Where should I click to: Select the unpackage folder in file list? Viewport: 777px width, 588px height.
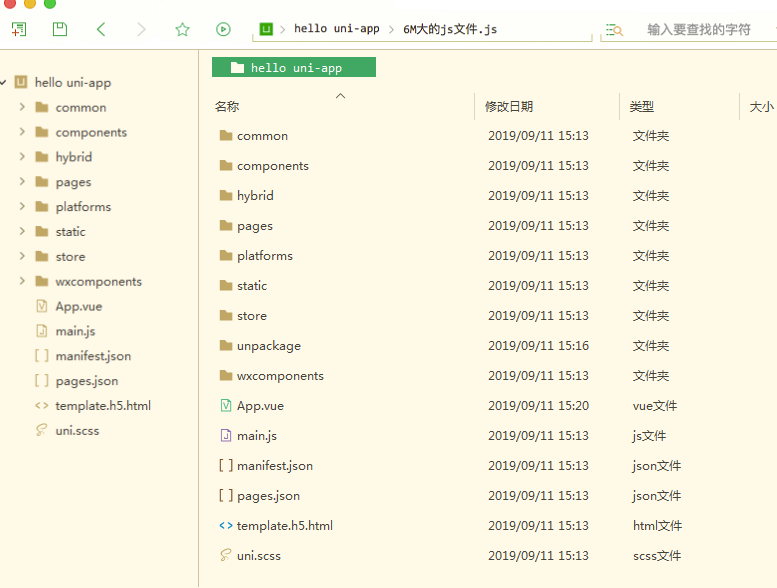click(x=268, y=346)
